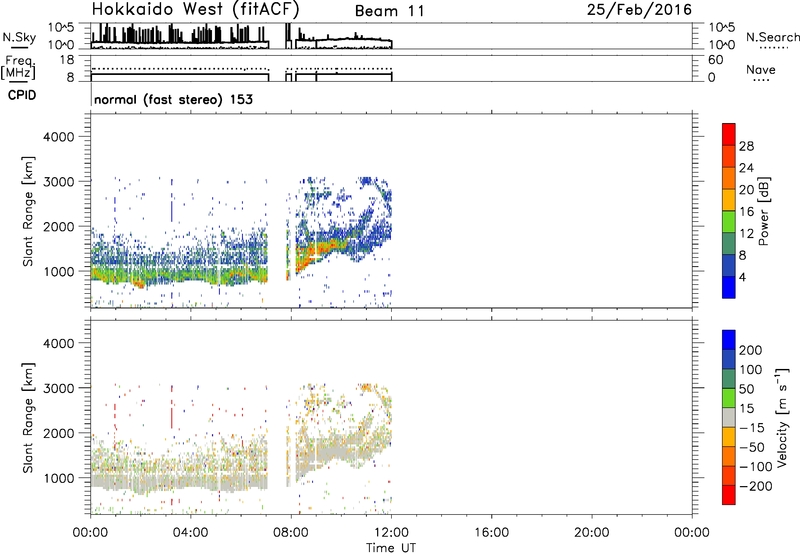Click the date '25/Feb/2016'
This screenshot has width=800, height=554.
tap(639, 10)
